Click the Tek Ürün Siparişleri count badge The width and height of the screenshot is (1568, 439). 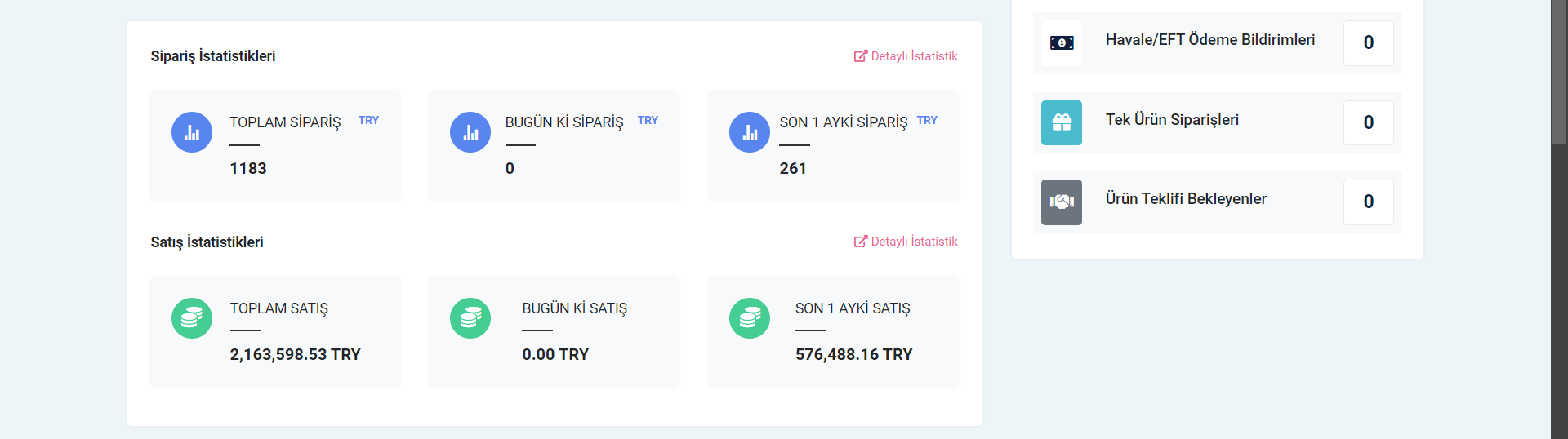tap(1369, 122)
